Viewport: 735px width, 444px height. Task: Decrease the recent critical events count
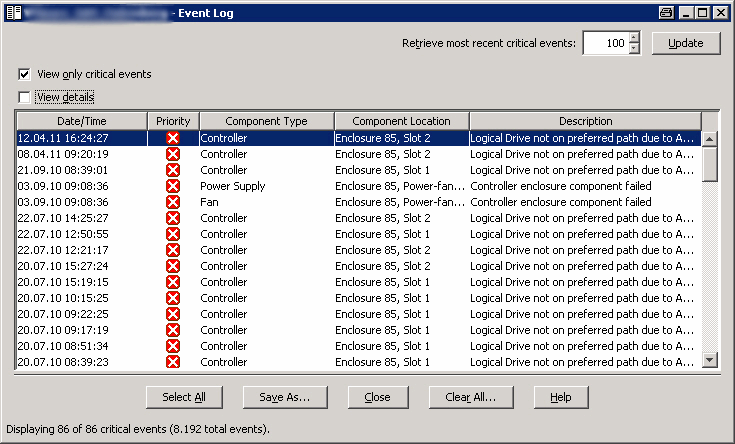[634, 49]
